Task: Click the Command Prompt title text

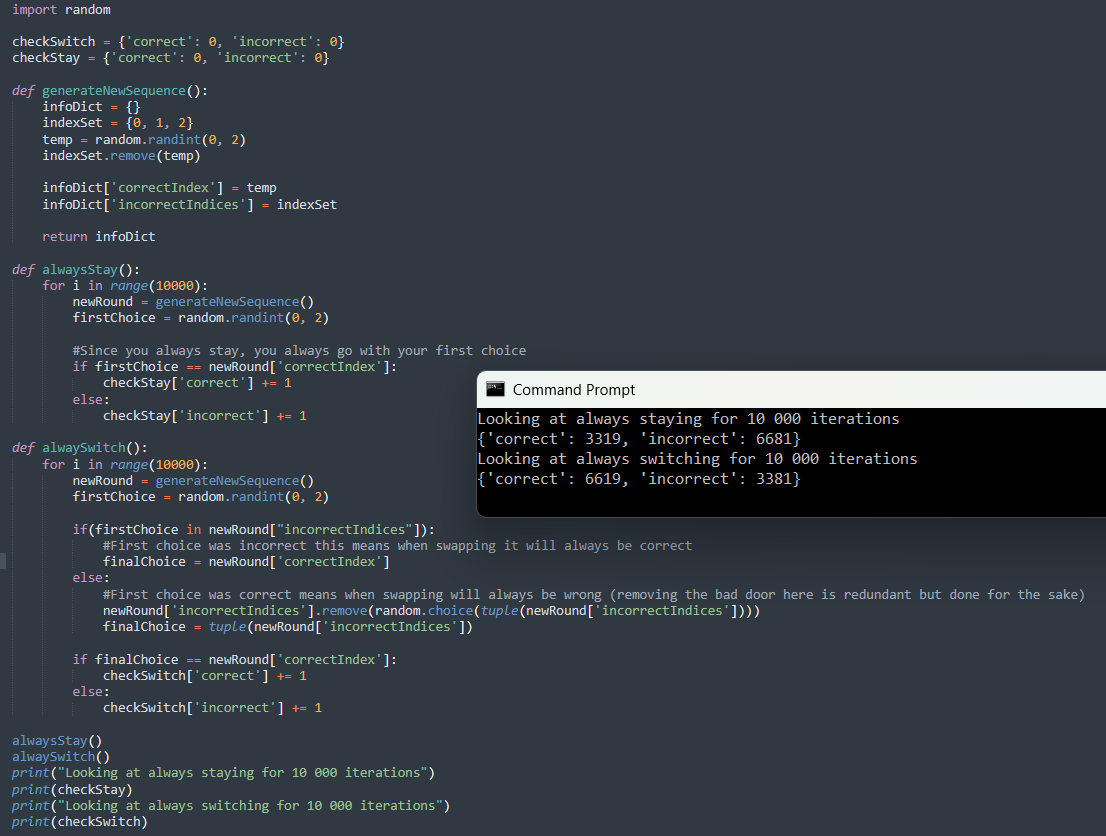Action: click(x=573, y=390)
